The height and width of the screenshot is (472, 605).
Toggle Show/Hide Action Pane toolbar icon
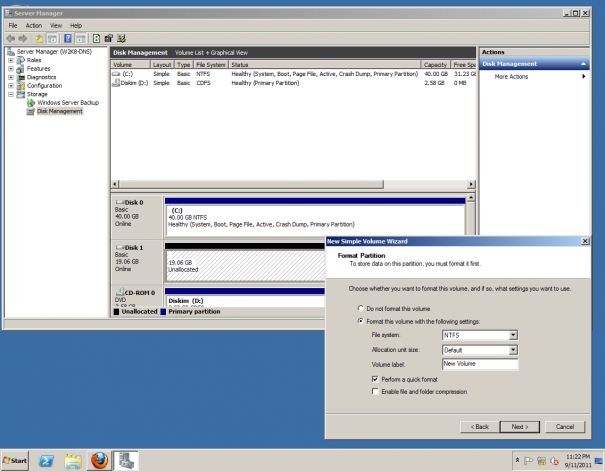pyautogui.click(x=80, y=39)
